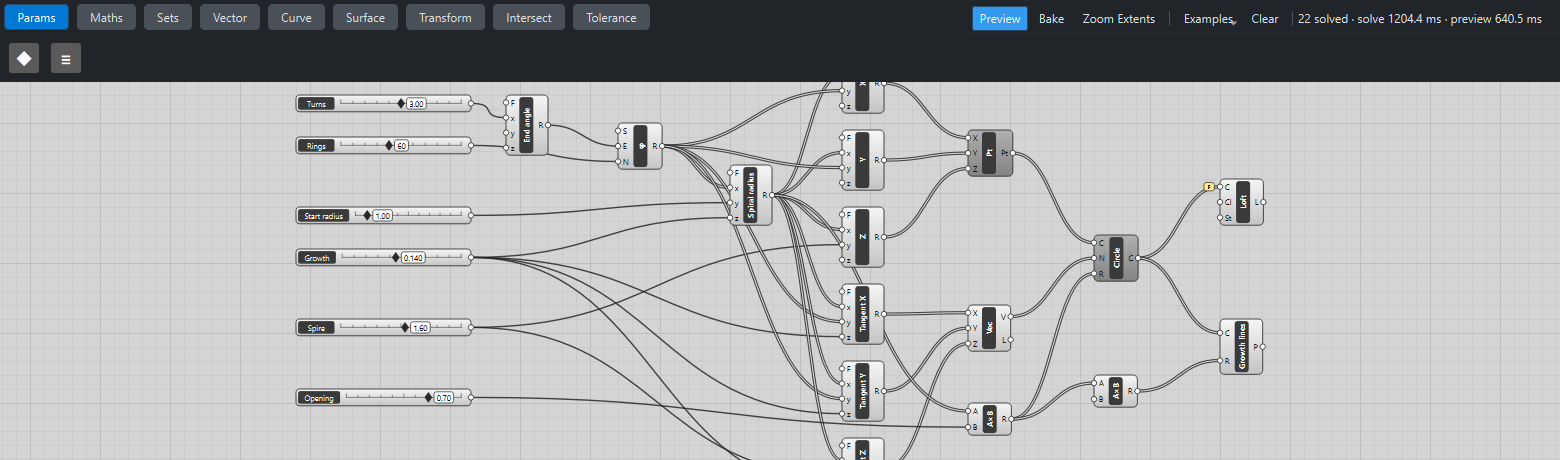Open the Tolerance tab
The image size is (1560, 460).
point(611,17)
